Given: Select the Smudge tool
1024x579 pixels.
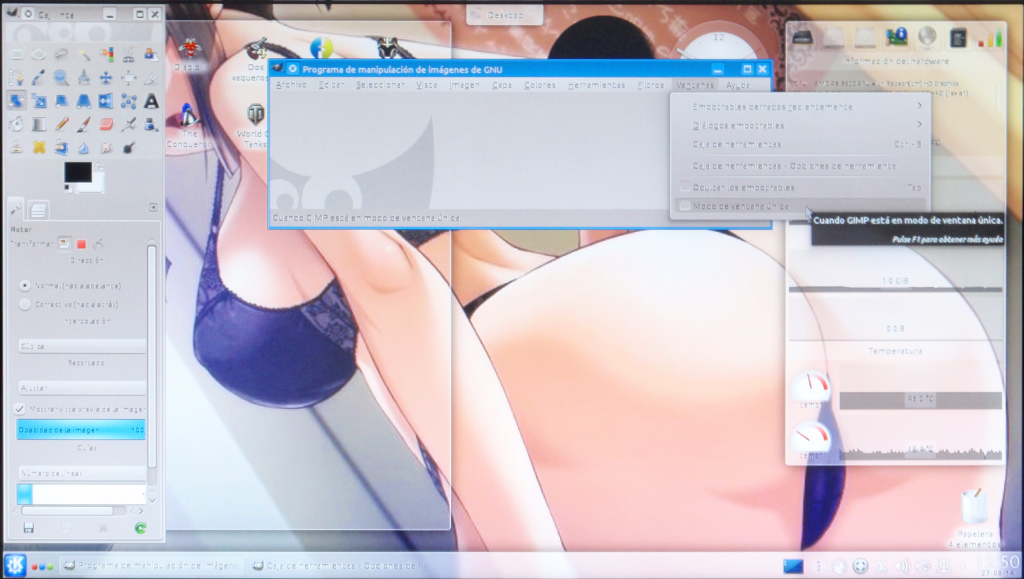Looking at the screenshot, I should (x=106, y=148).
